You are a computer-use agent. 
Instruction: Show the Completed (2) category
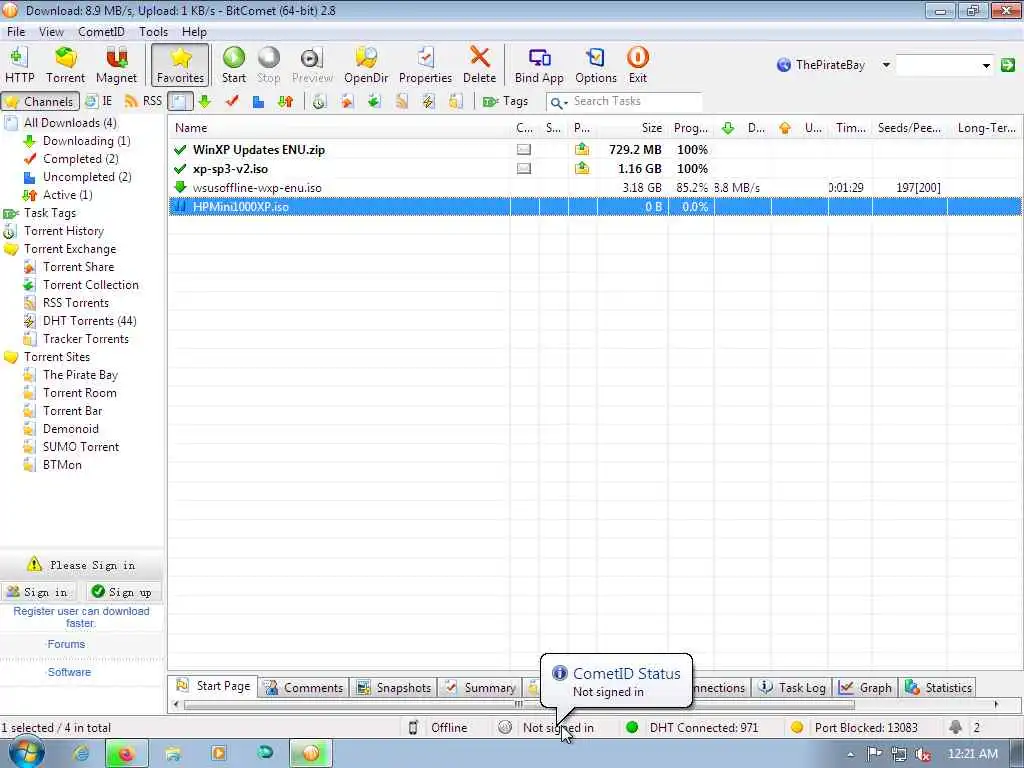80,159
